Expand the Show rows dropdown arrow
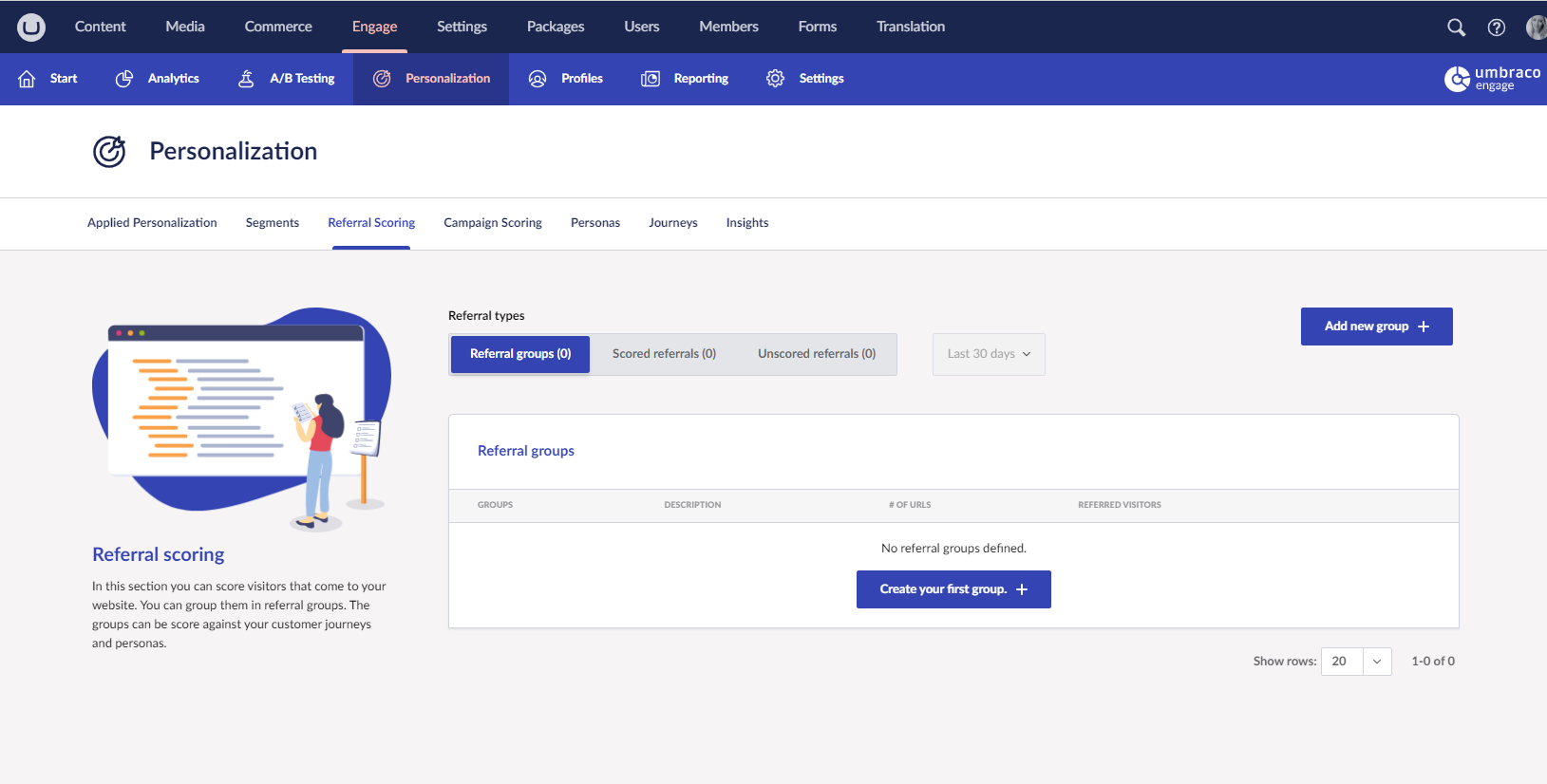The width and height of the screenshot is (1547, 784). [1377, 662]
